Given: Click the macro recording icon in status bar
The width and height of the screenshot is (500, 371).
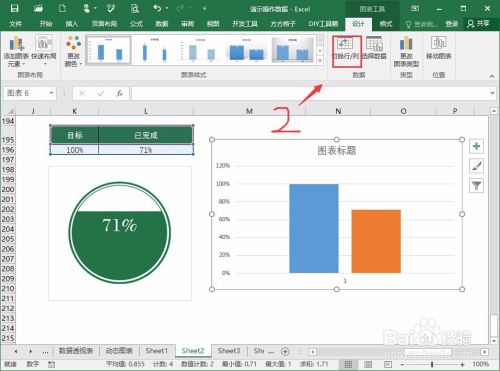Looking at the screenshot, I should [51, 364].
